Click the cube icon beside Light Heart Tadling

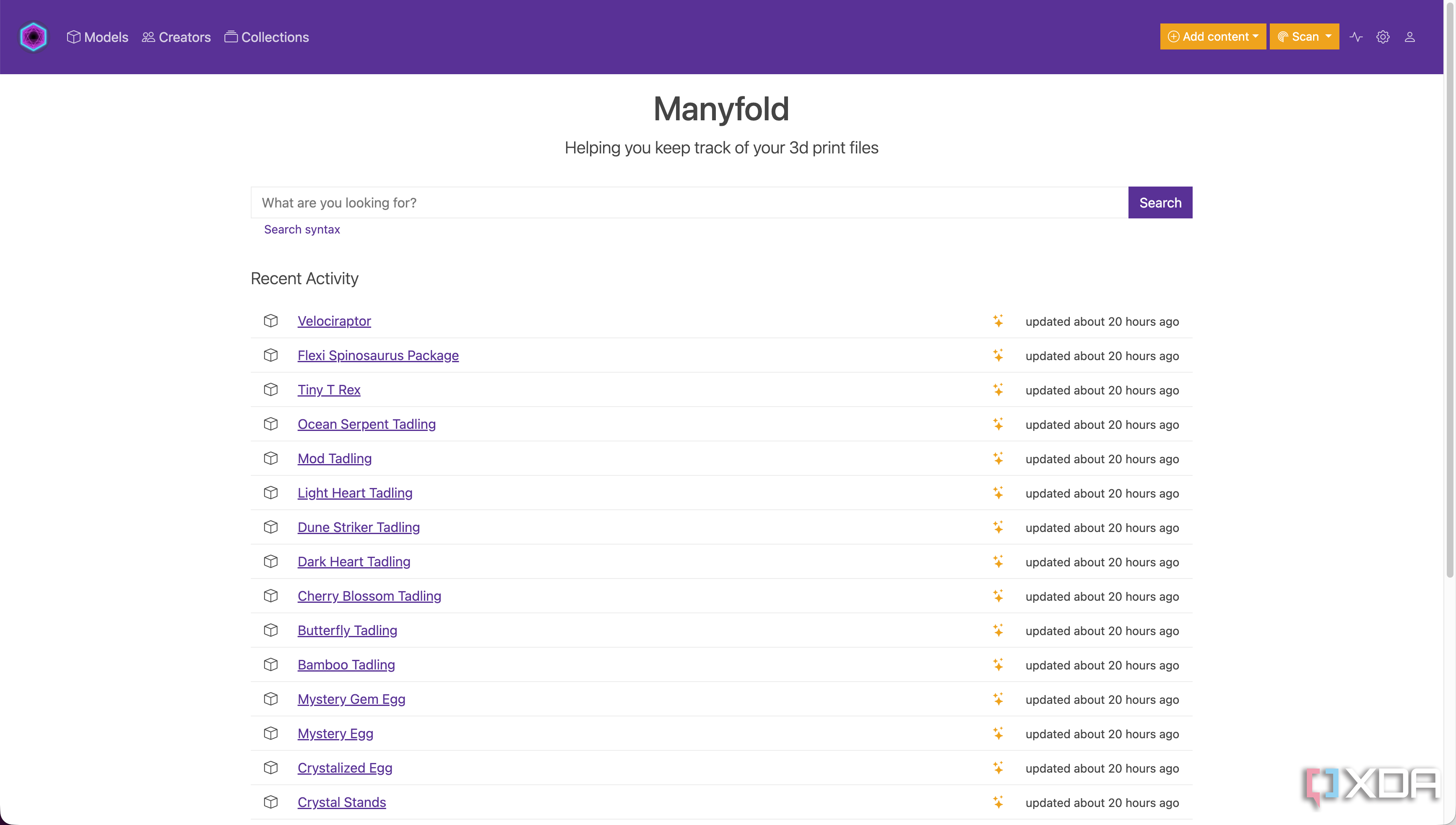pos(271,493)
